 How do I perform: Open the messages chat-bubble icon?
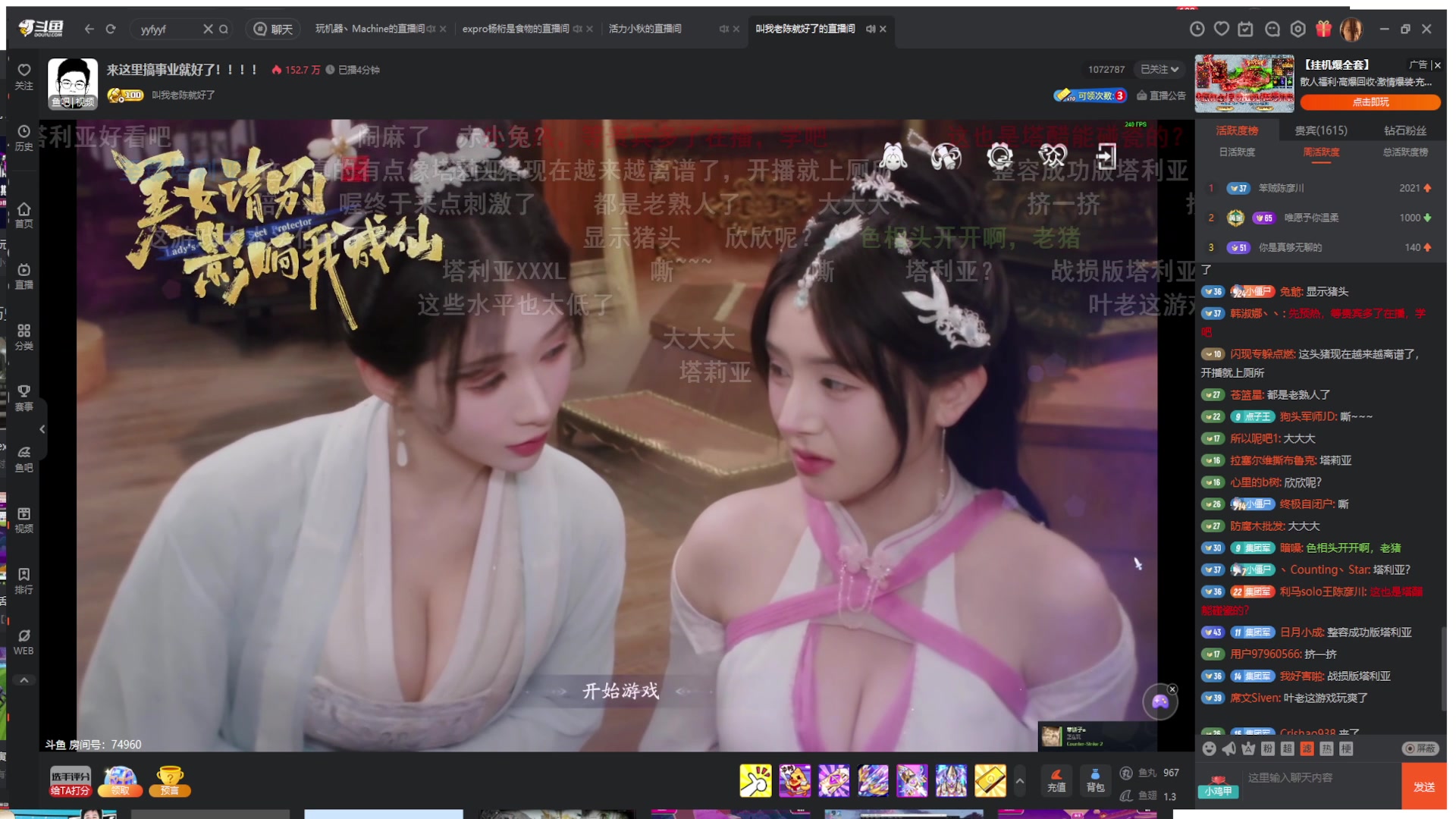(x=1272, y=29)
